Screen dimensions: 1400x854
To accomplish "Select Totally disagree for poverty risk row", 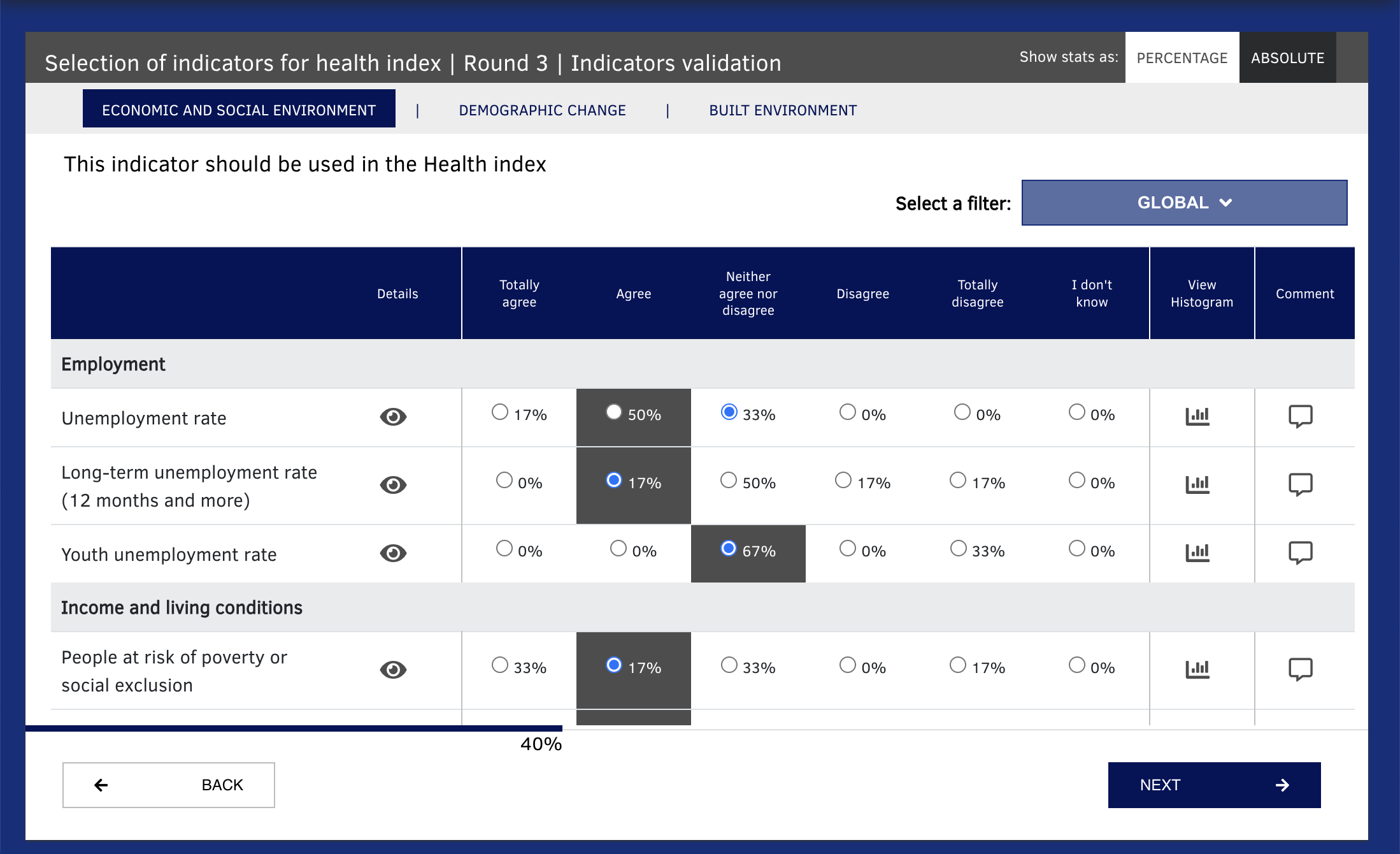I will [958, 665].
